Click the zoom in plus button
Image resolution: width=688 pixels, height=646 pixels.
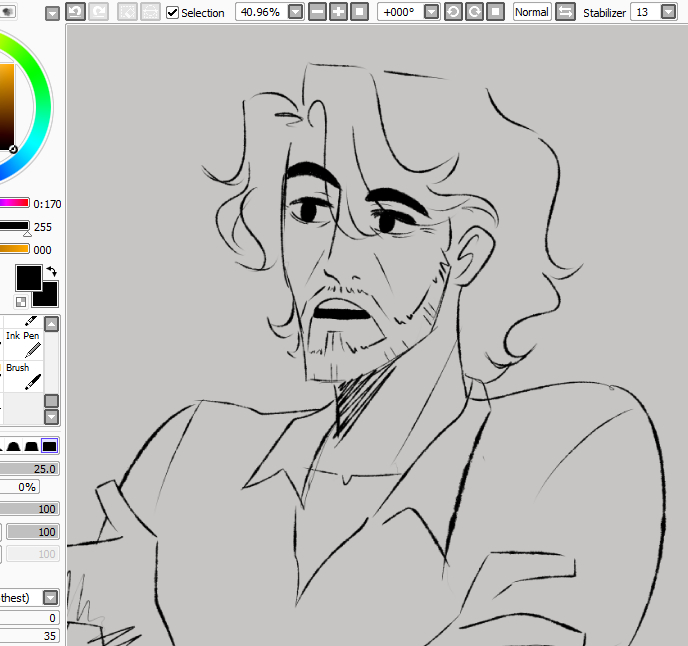coord(338,12)
